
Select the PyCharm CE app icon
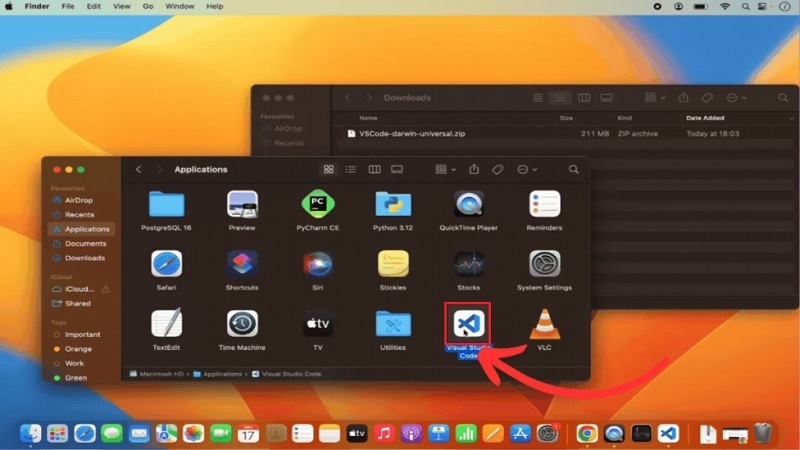[317, 204]
